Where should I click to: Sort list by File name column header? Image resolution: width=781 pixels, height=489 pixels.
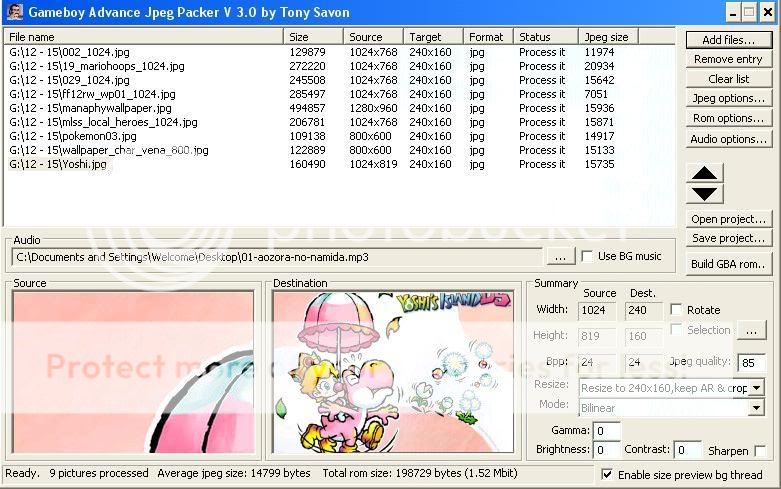tap(143, 37)
